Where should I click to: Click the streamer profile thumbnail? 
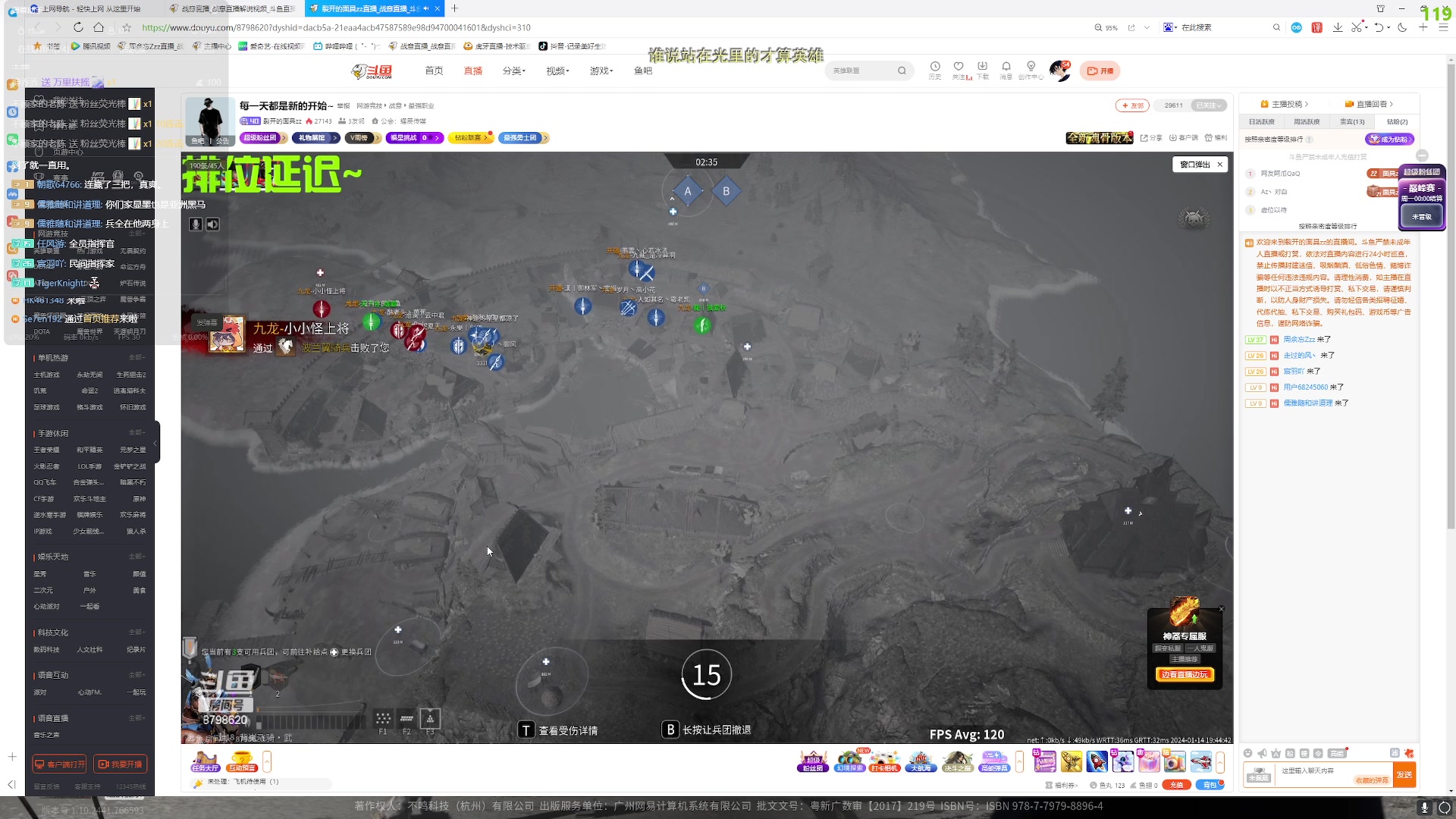click(x=210, y=121)
